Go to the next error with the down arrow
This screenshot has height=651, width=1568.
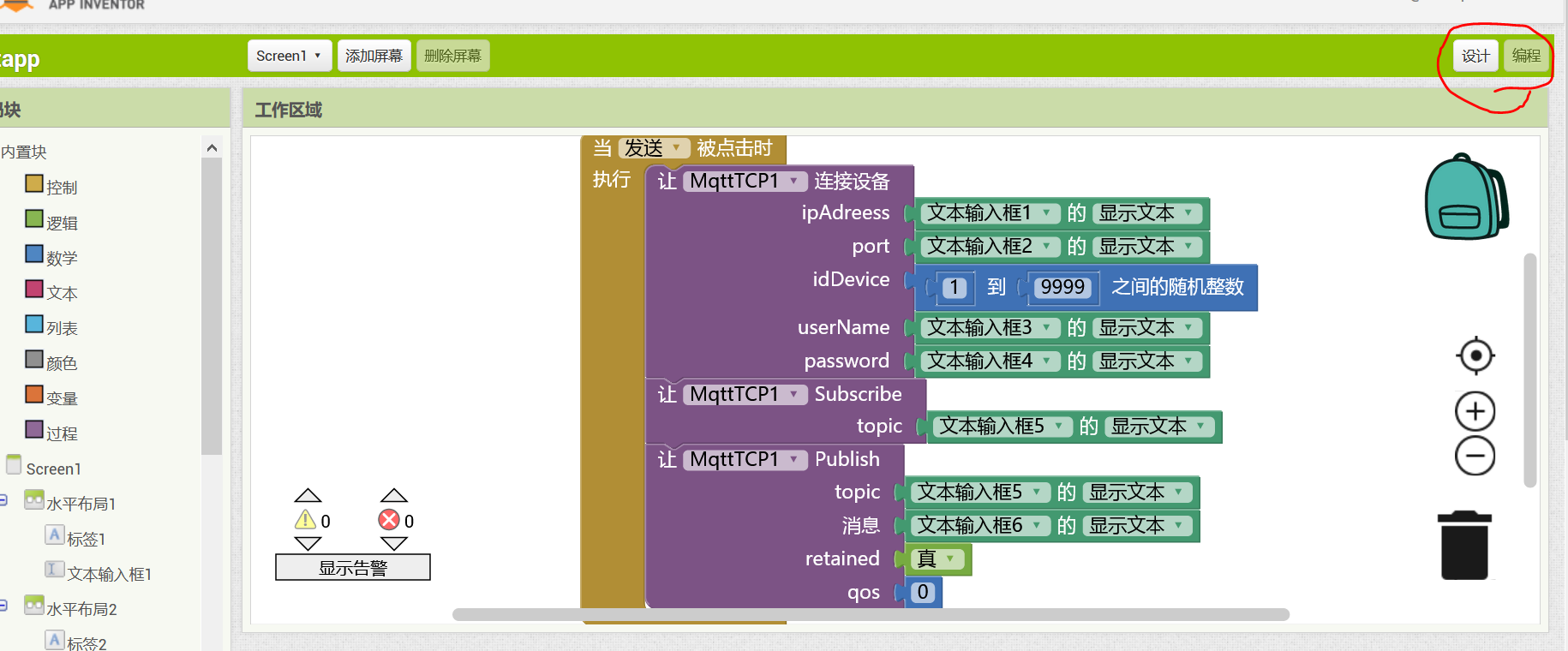[x=394, y=543]
